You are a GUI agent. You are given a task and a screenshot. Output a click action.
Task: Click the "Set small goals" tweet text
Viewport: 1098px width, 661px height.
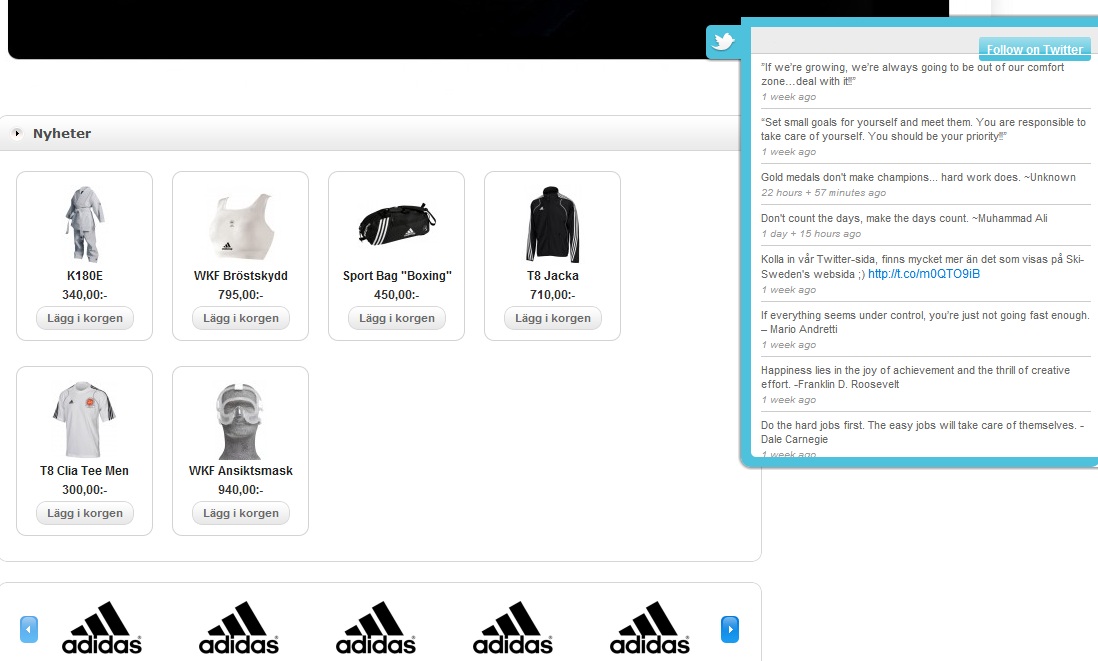click(x=923, y=129)
